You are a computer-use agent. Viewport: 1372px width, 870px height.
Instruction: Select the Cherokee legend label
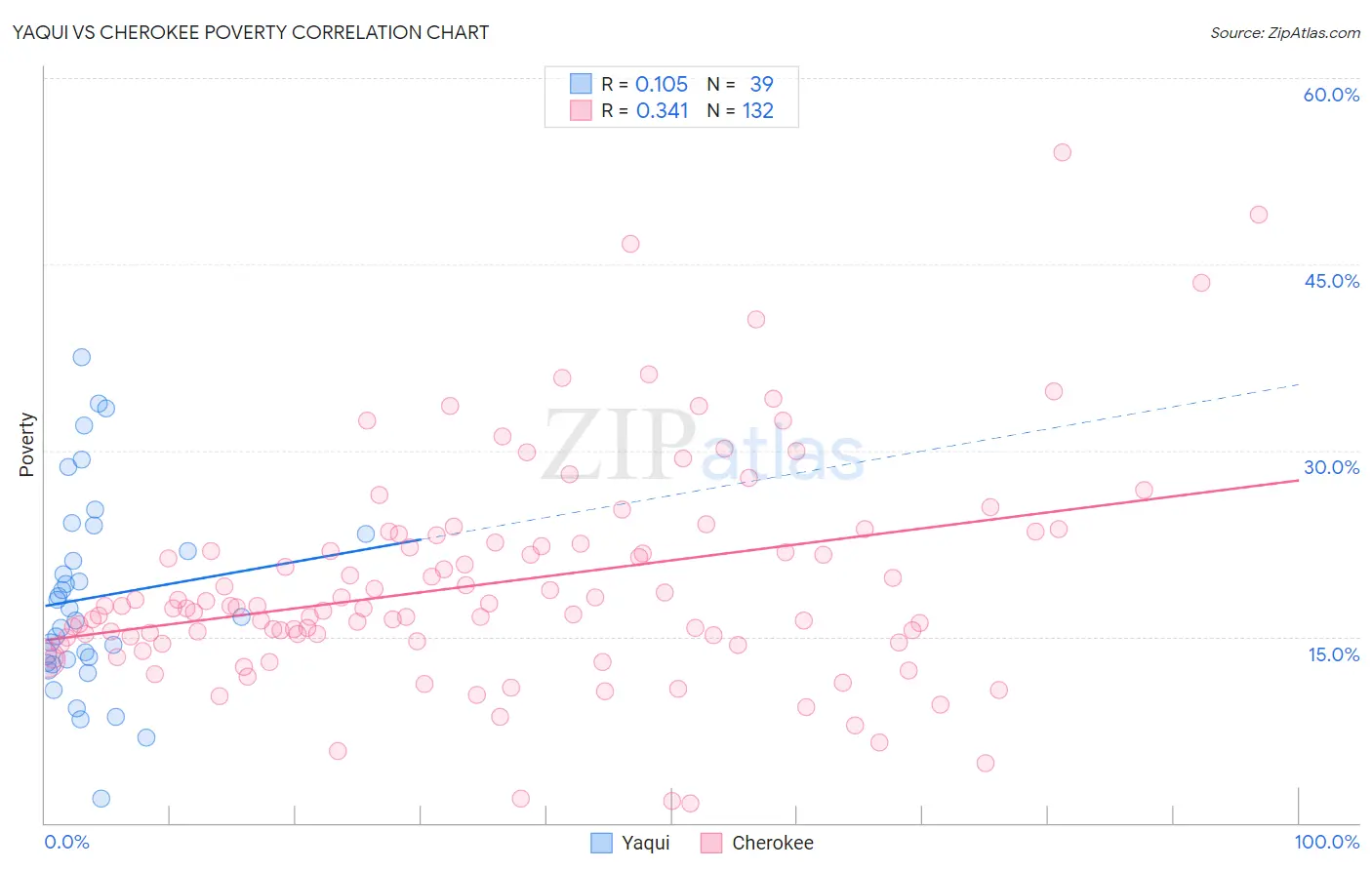[x=773, y=843]
